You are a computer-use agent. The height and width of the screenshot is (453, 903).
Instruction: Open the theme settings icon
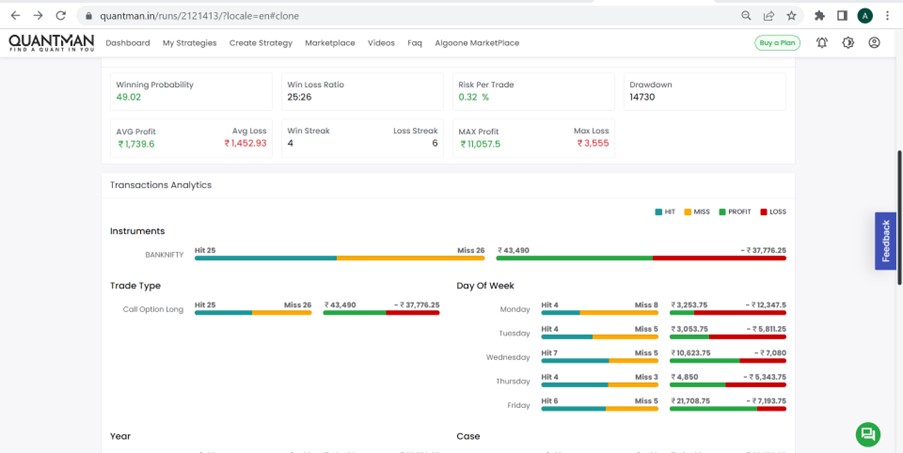[x=848, y=43]
